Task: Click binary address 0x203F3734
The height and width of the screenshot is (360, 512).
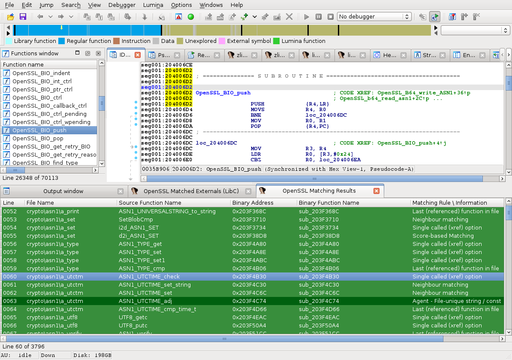Action: tap(252, 228)
